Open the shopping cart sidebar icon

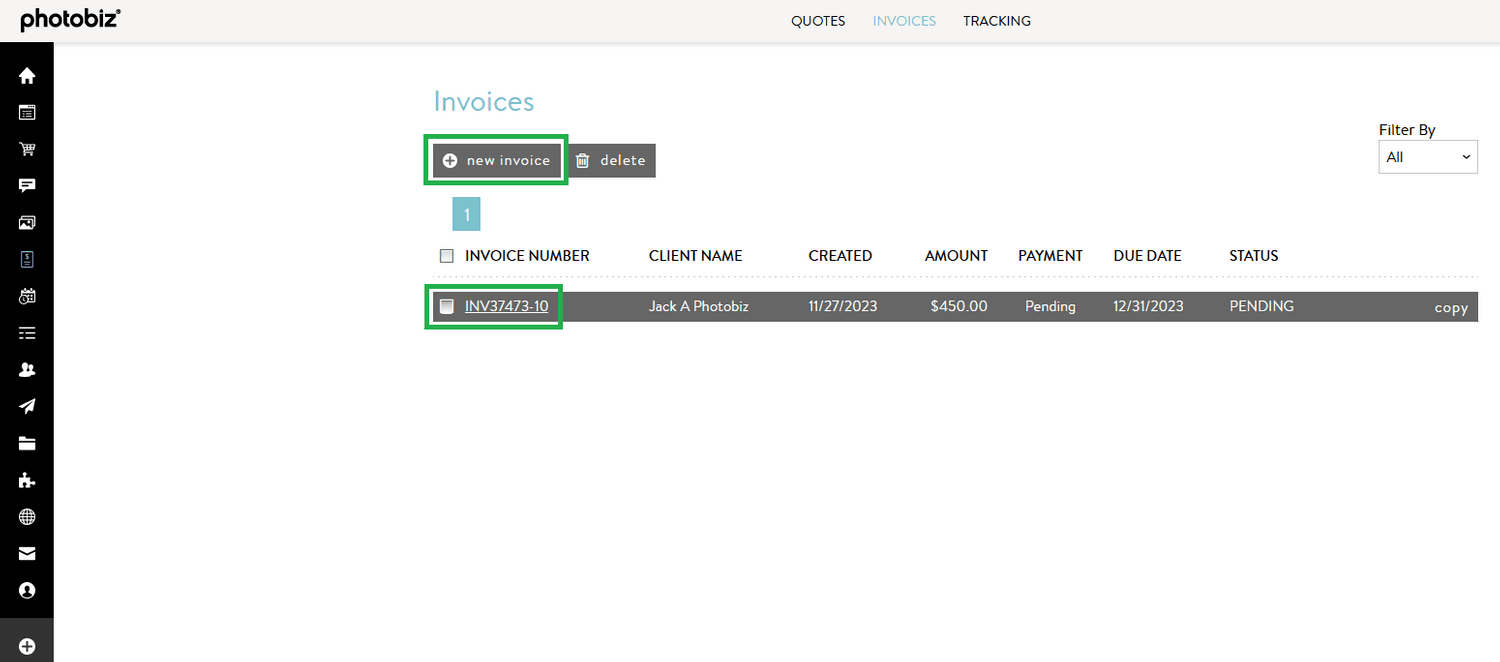pyautogui.click(x=27, y=149)
